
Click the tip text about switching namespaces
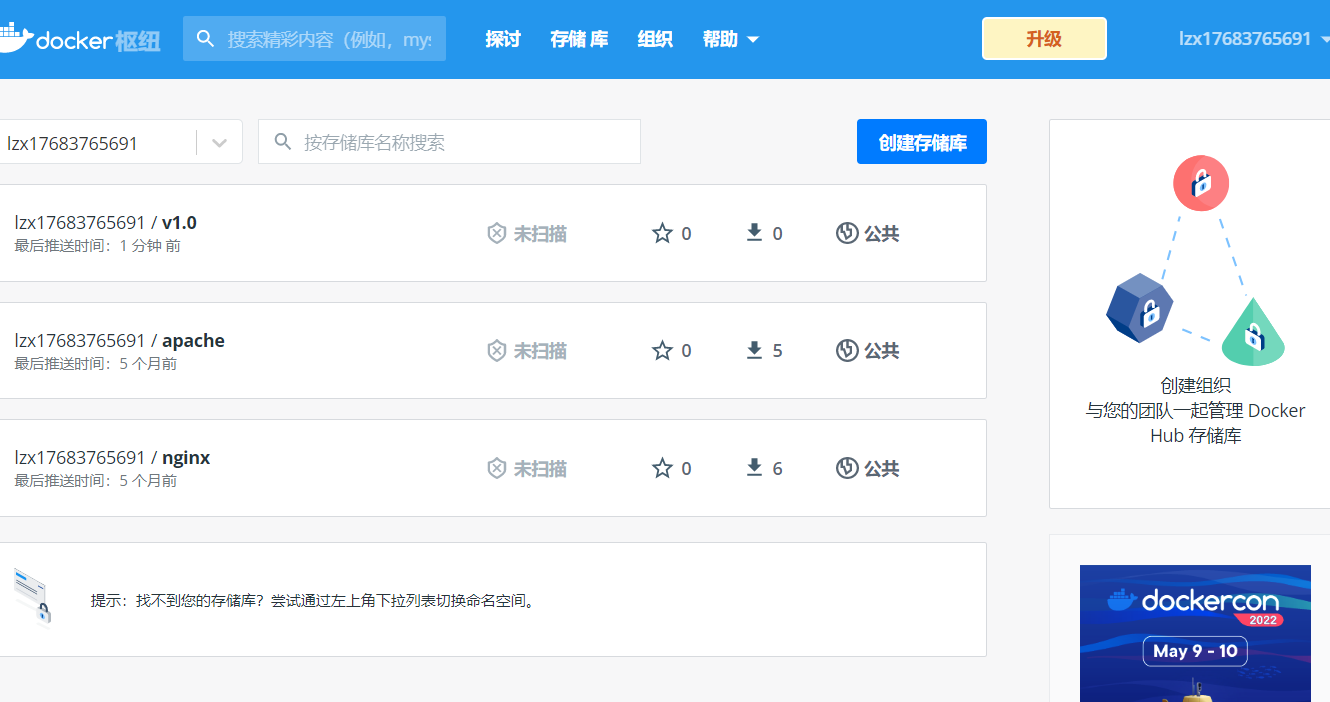point(314,601)
